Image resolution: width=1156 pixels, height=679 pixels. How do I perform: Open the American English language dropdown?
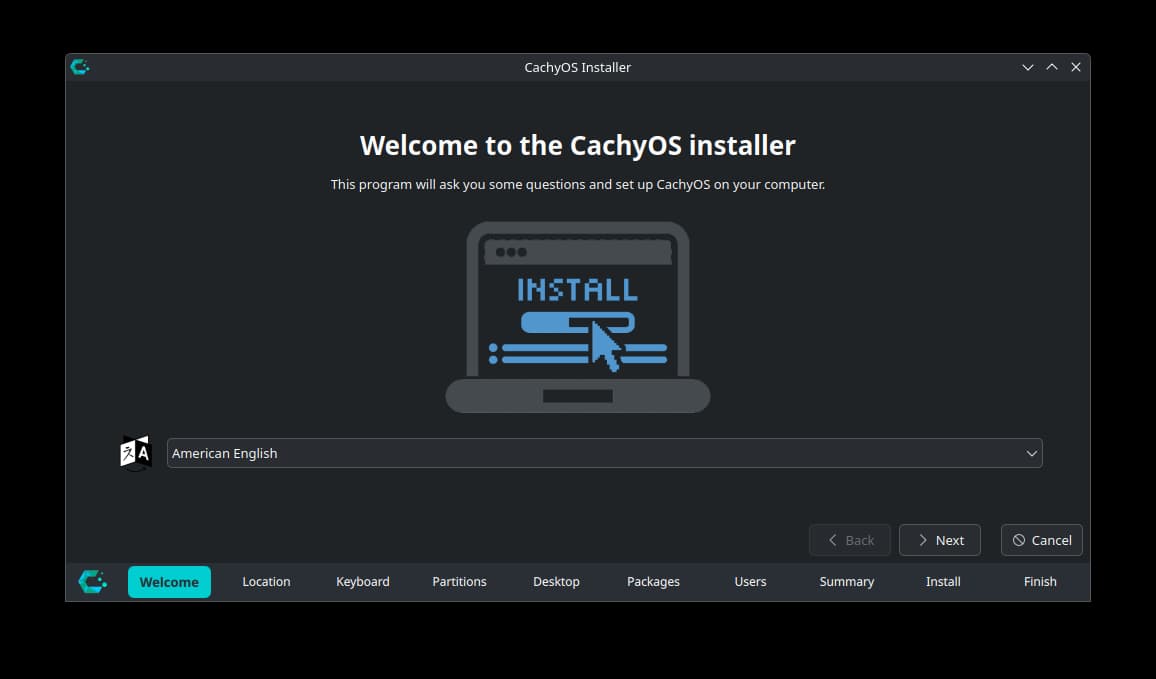(x=605, y=453)
